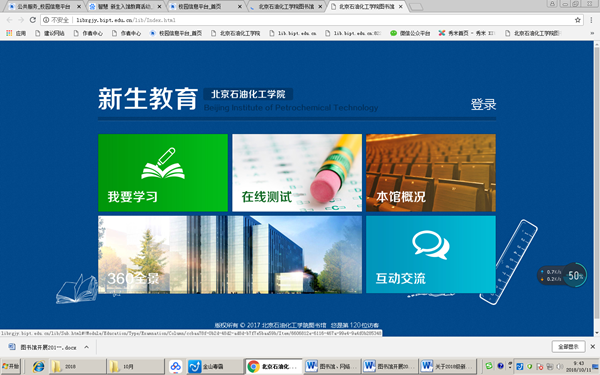Switch to the 公共服务_校园信息平台 tab
This screenshot has width=600, height=375.
(45, 7)
